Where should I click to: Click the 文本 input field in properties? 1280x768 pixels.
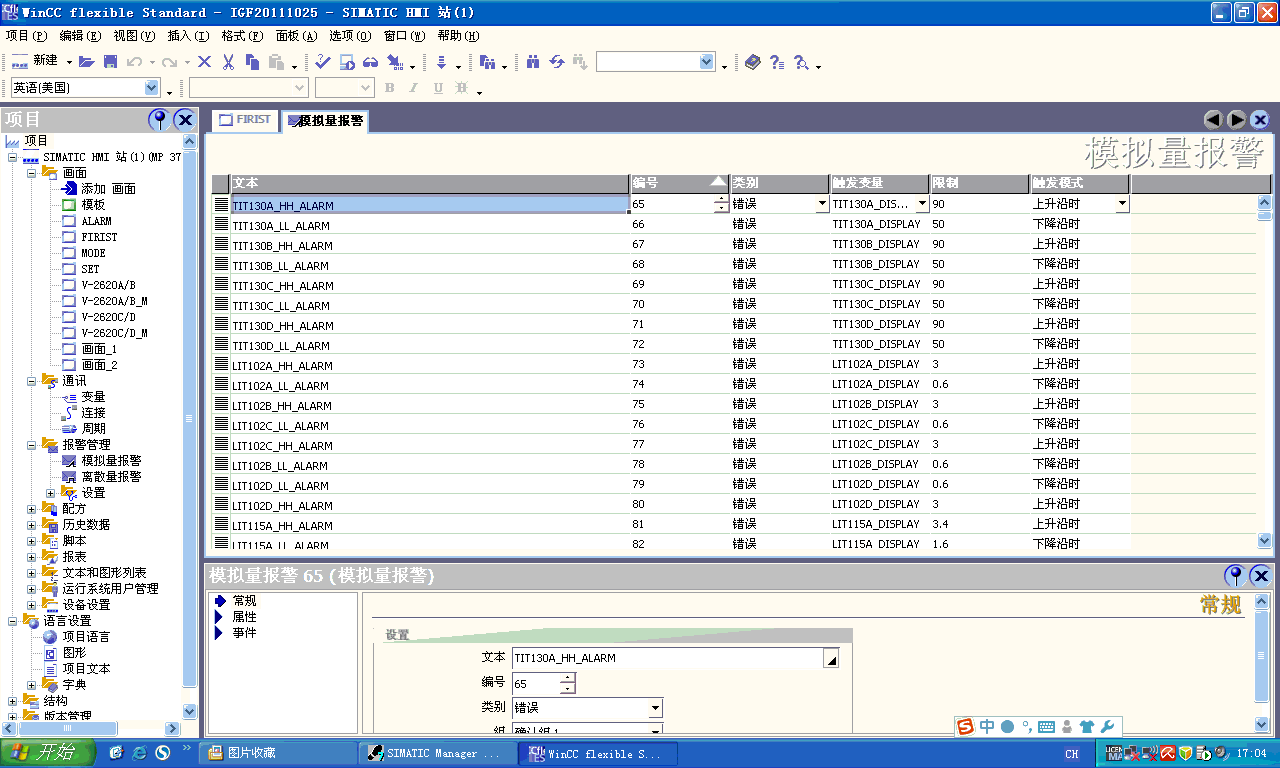(x=667, y=658)
